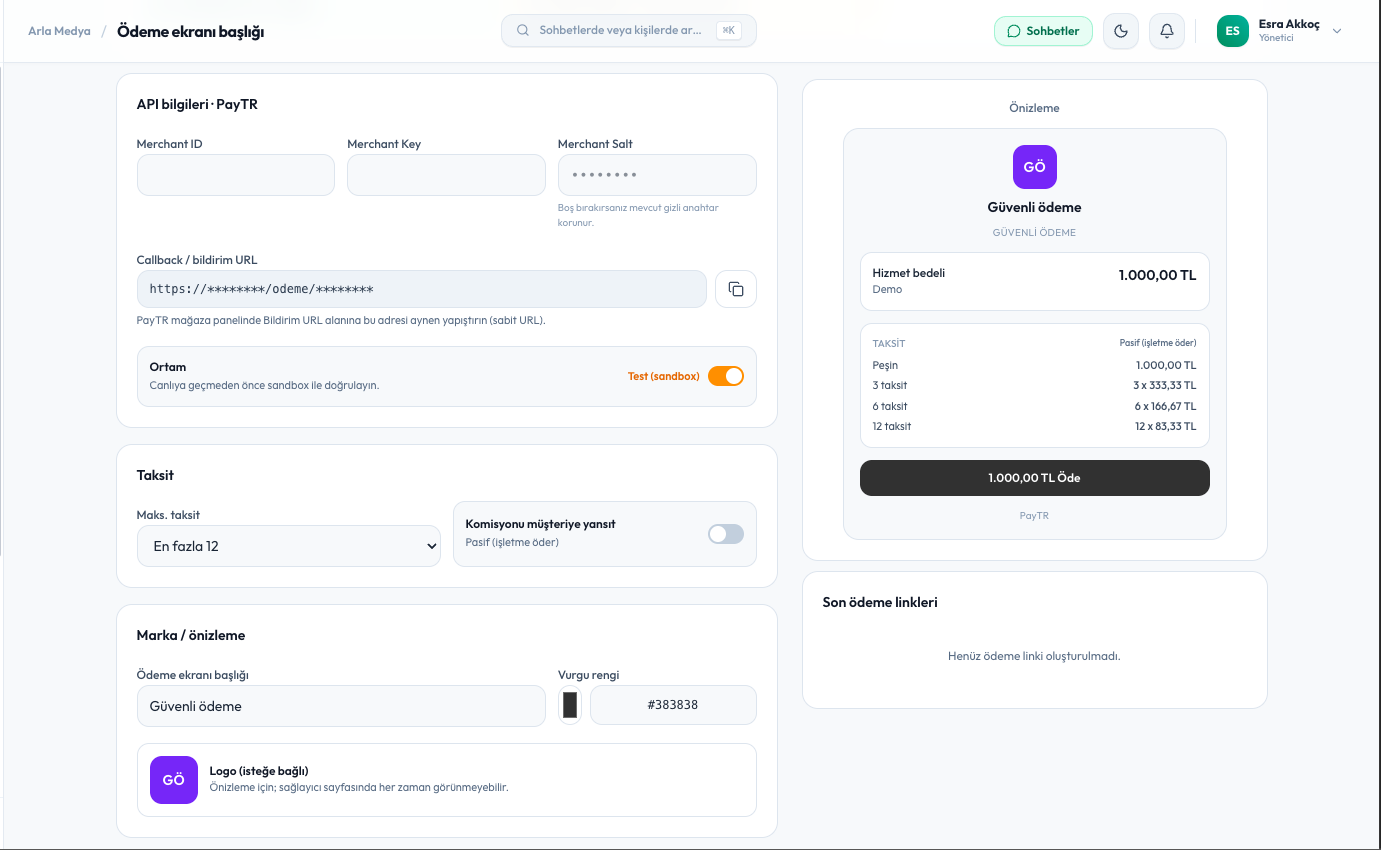Pick the Vurgu rengi color swatch

tap(570, 705)
